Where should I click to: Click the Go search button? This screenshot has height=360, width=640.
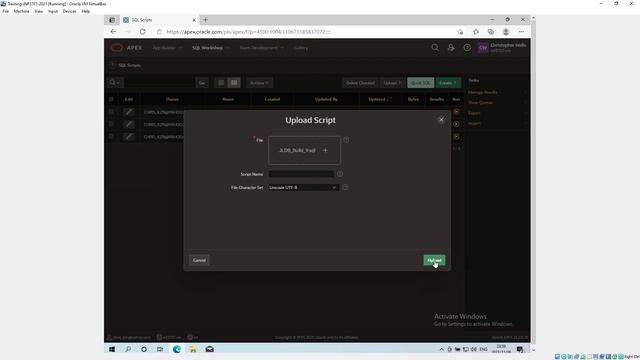202,83
